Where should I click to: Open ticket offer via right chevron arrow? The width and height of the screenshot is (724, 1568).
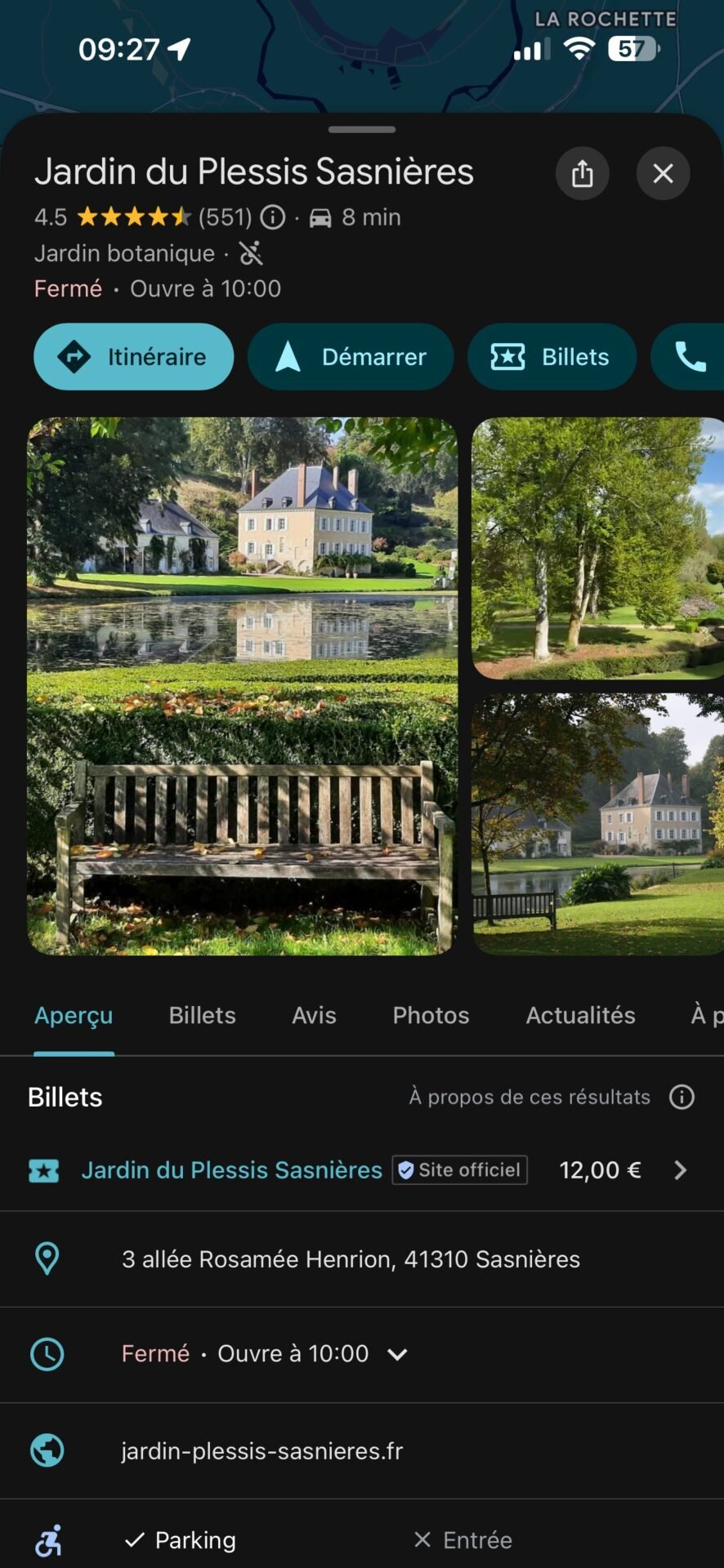[680, 1170]
